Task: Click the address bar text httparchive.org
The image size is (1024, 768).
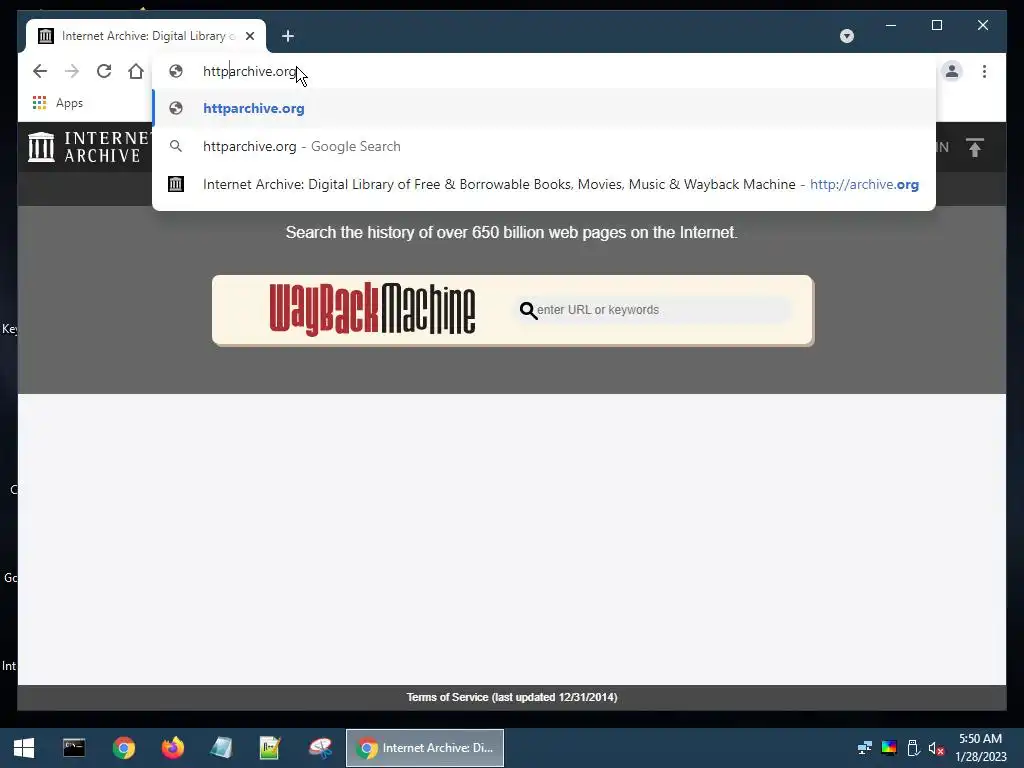Action: (x=250, y=71)
